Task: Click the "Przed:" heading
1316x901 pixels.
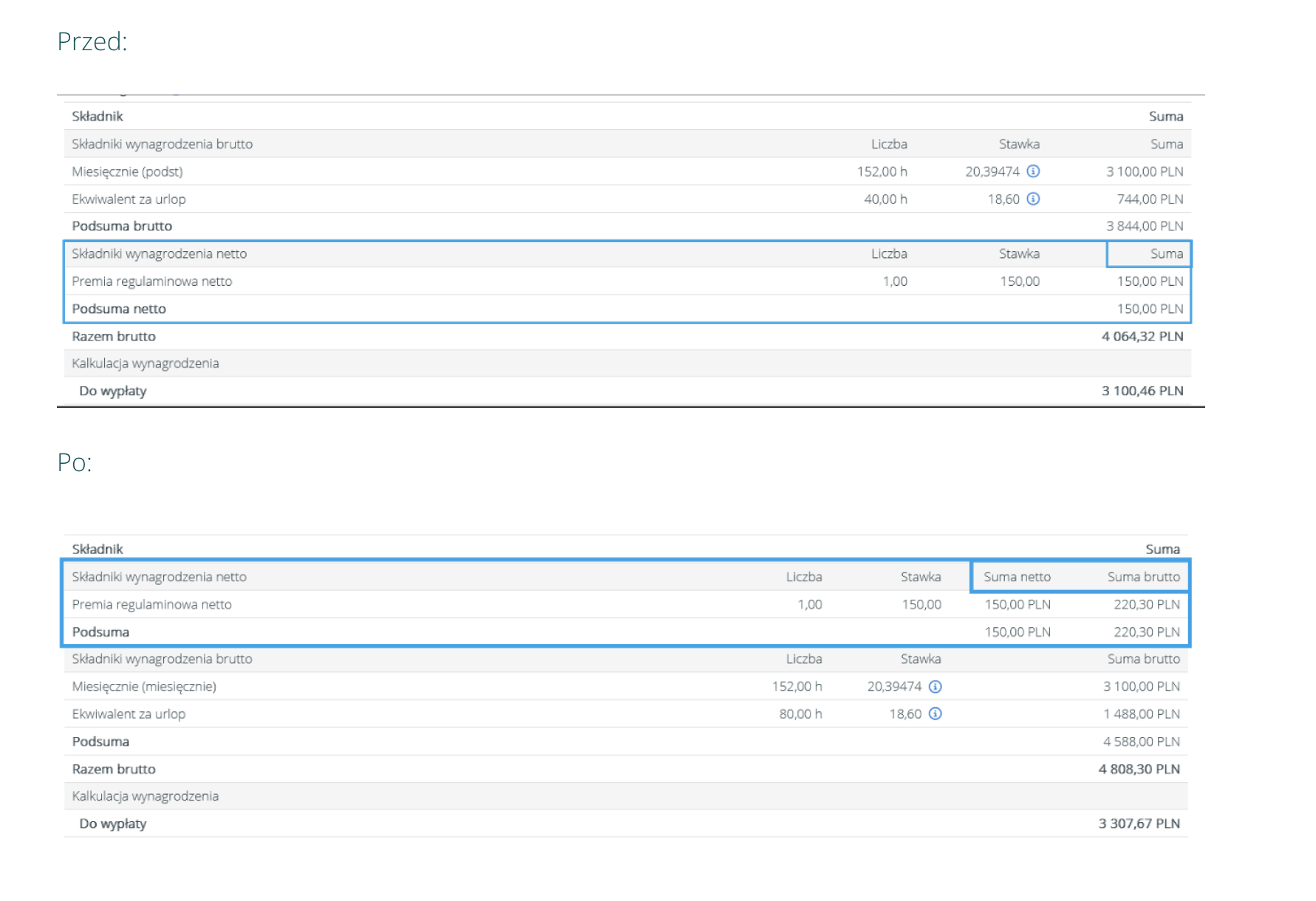Action: (x=92, y=42)
